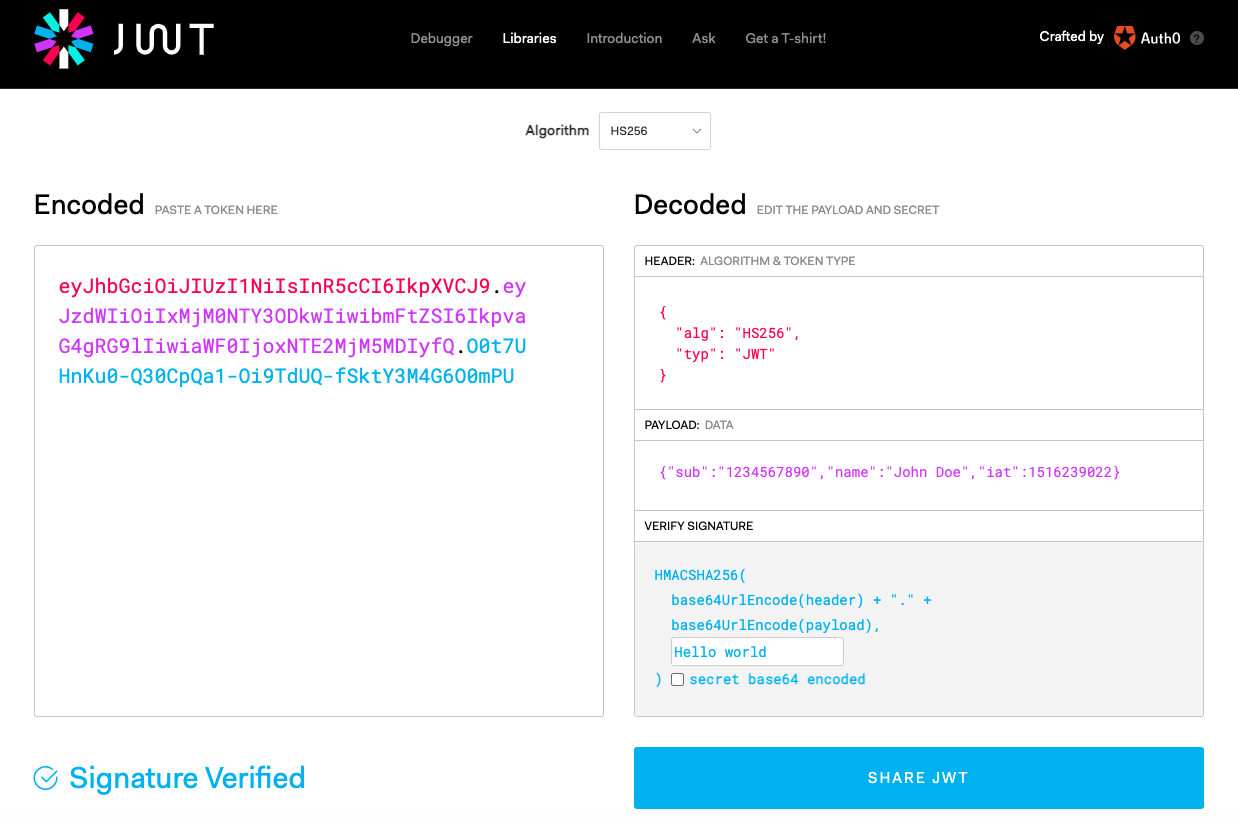
Task: Enable the secret base64 encoded checkbox
Action: click(x=677, y=680)
